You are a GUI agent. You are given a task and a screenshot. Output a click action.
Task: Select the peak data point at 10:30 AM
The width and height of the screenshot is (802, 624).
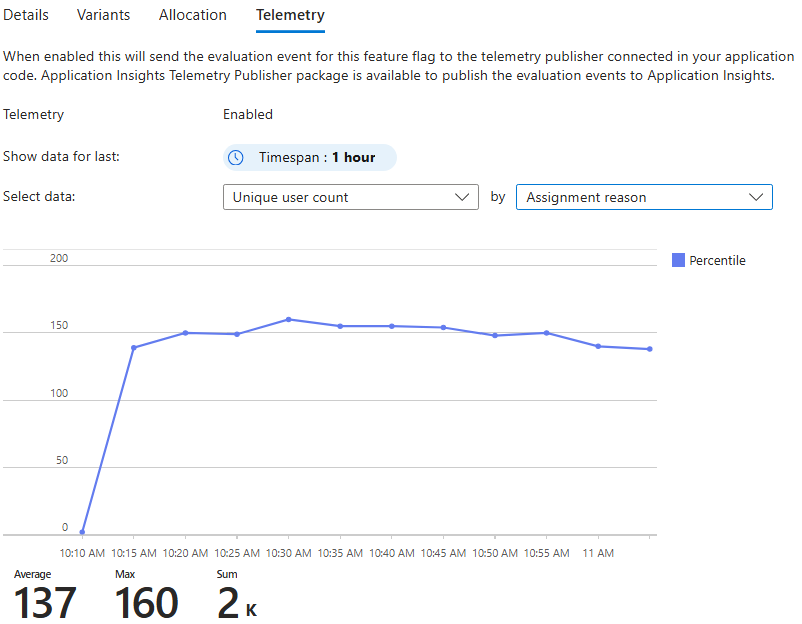tap(289, 318)
